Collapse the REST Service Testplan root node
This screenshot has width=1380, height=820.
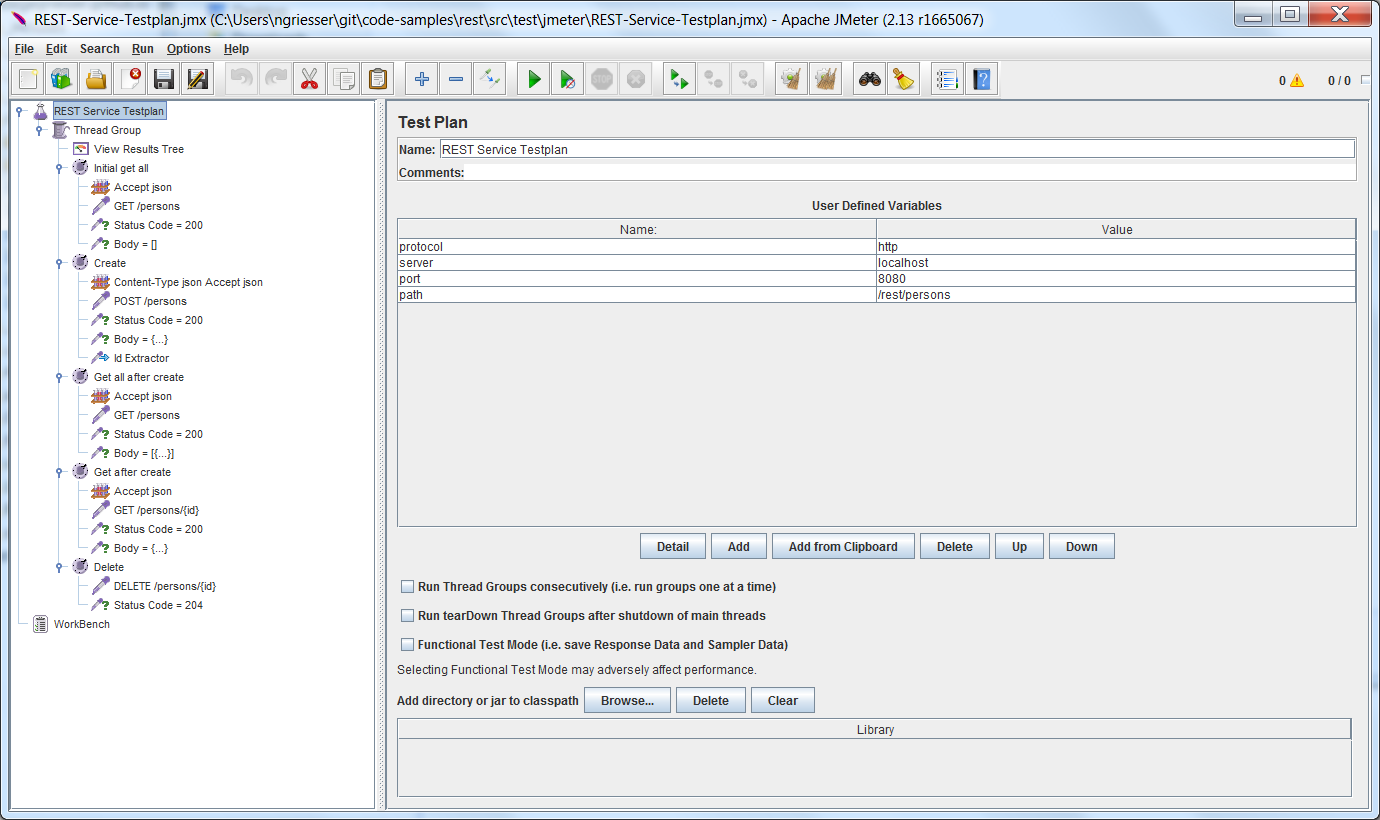(19, 111)
